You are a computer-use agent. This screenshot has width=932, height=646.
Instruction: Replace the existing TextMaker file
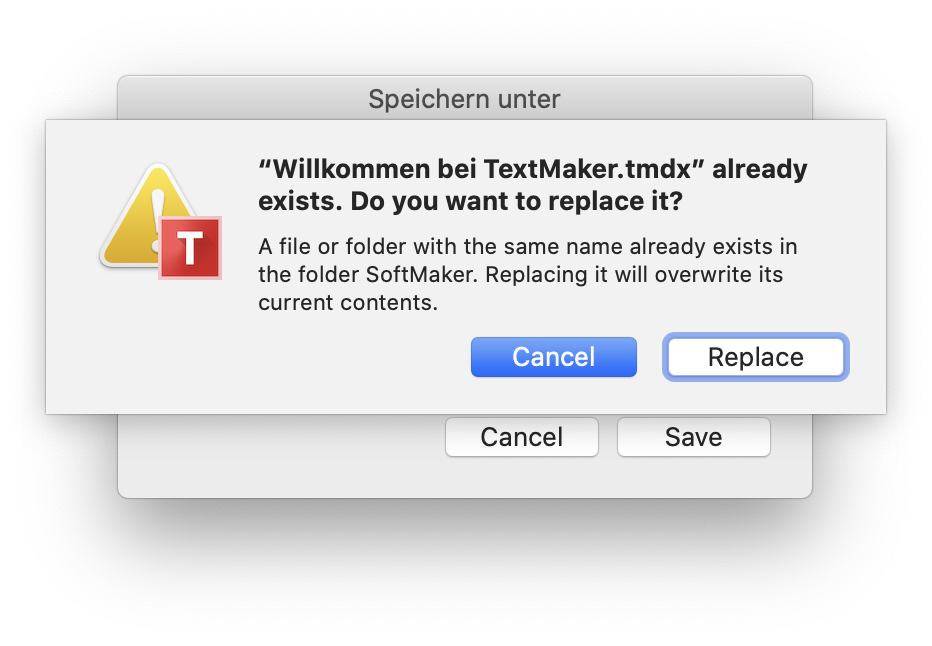[x=755, y=357]
